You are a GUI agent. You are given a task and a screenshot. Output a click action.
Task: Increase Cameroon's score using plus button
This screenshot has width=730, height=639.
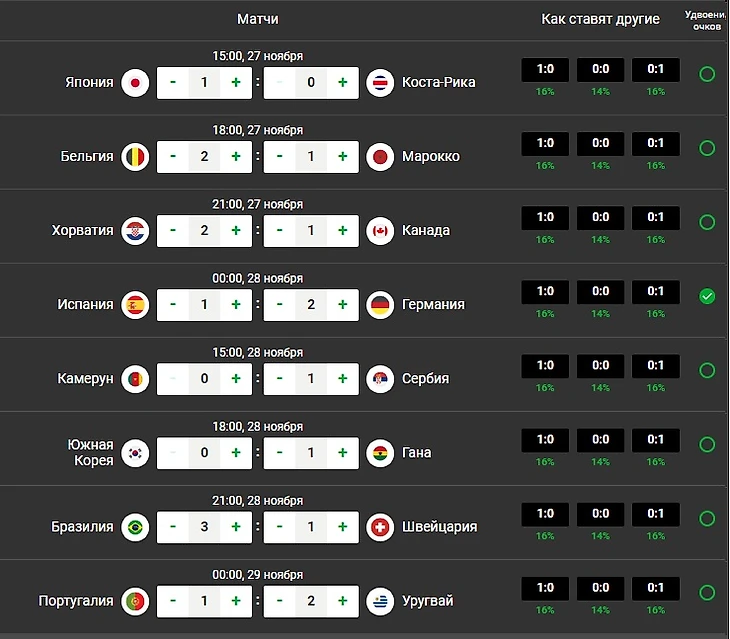pos(236,378)
